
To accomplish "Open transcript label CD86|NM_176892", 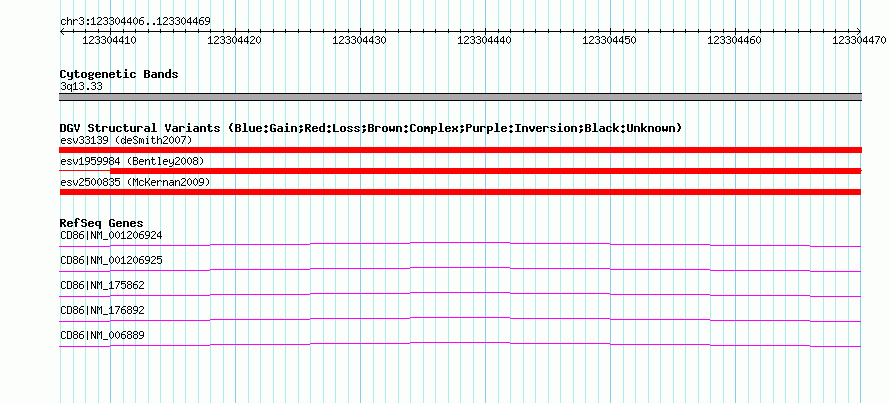I will [x=102, y=310].
